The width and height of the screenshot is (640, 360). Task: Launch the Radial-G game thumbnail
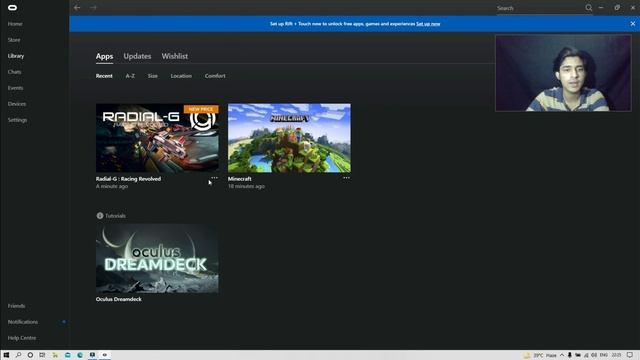click(157, 138)
